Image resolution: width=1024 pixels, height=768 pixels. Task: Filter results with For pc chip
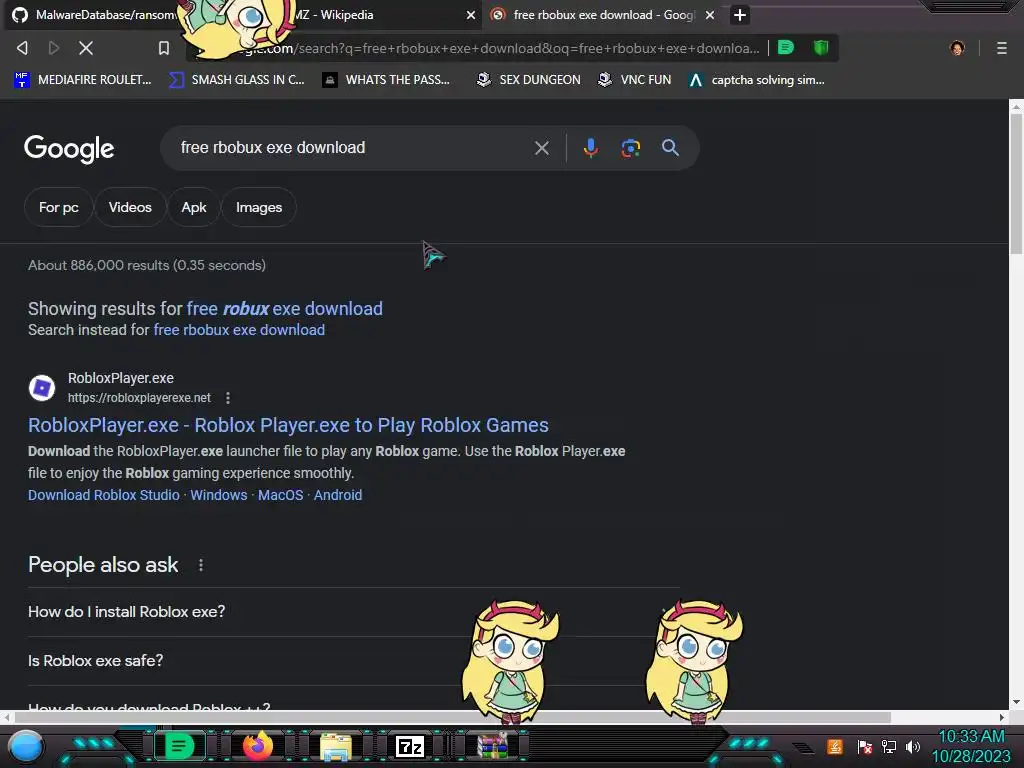coord(58,208)
